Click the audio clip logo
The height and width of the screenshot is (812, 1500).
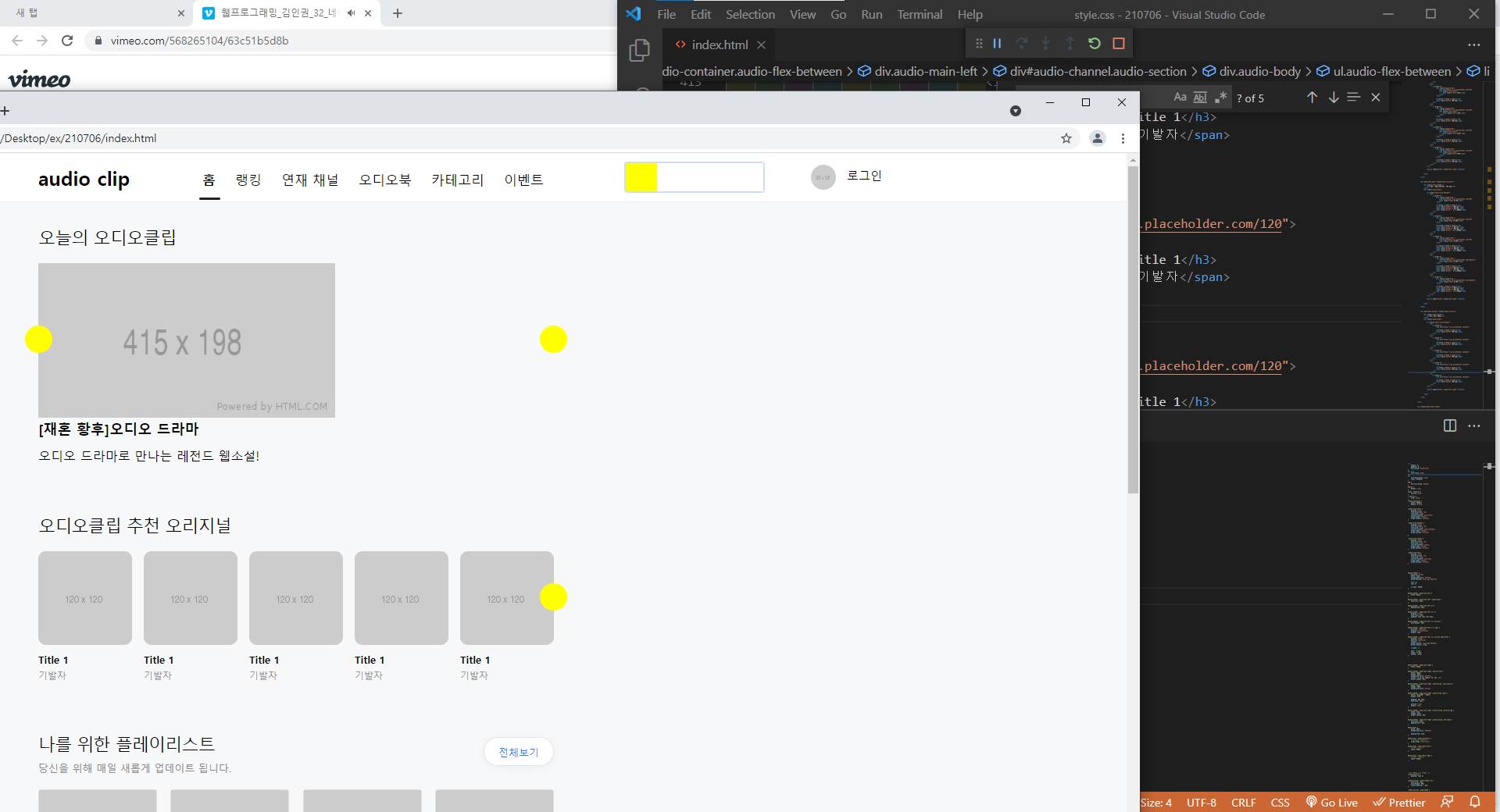(x=84, y=180)
